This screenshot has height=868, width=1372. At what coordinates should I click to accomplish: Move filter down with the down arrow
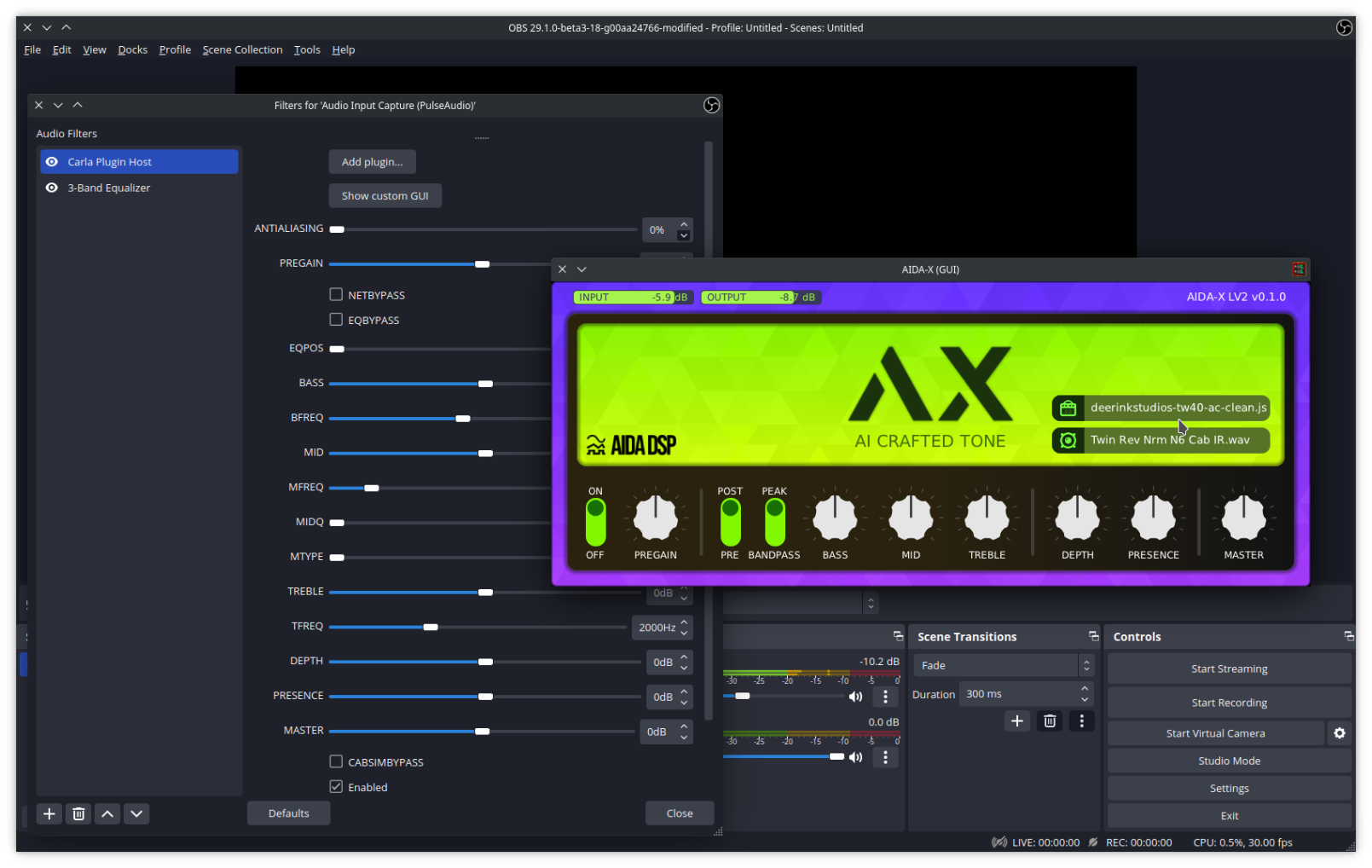pyautogui.click(x=136, y=814)
